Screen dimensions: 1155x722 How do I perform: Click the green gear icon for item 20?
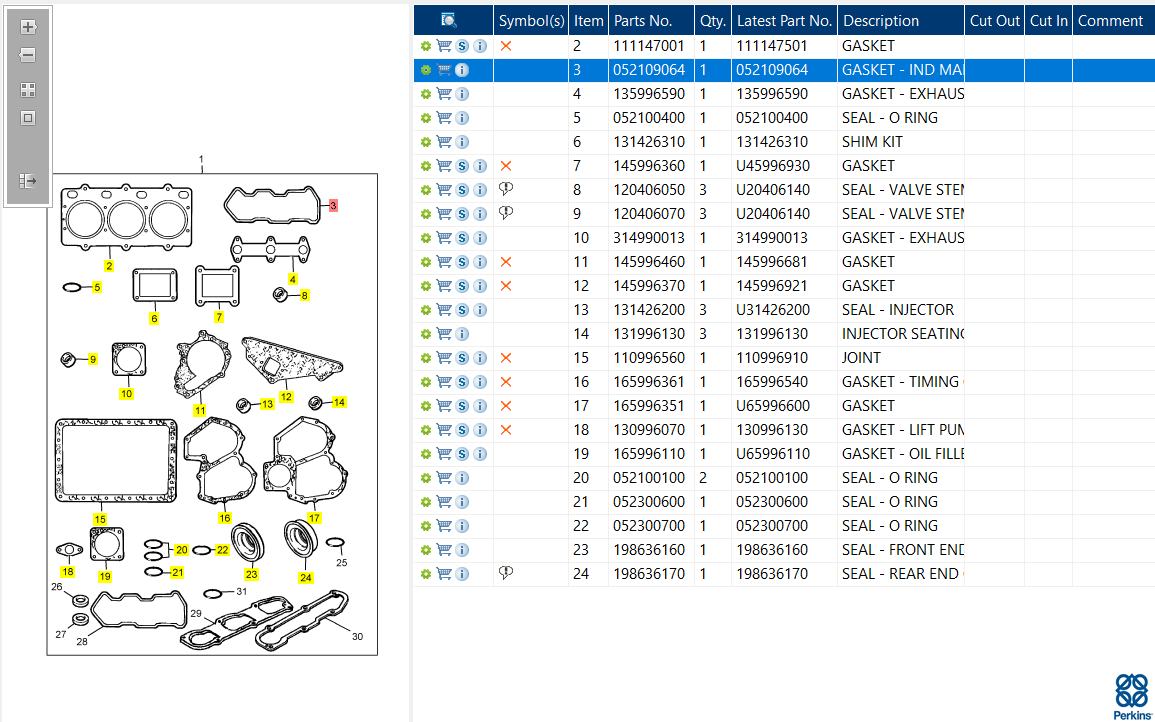click(426, 478)
